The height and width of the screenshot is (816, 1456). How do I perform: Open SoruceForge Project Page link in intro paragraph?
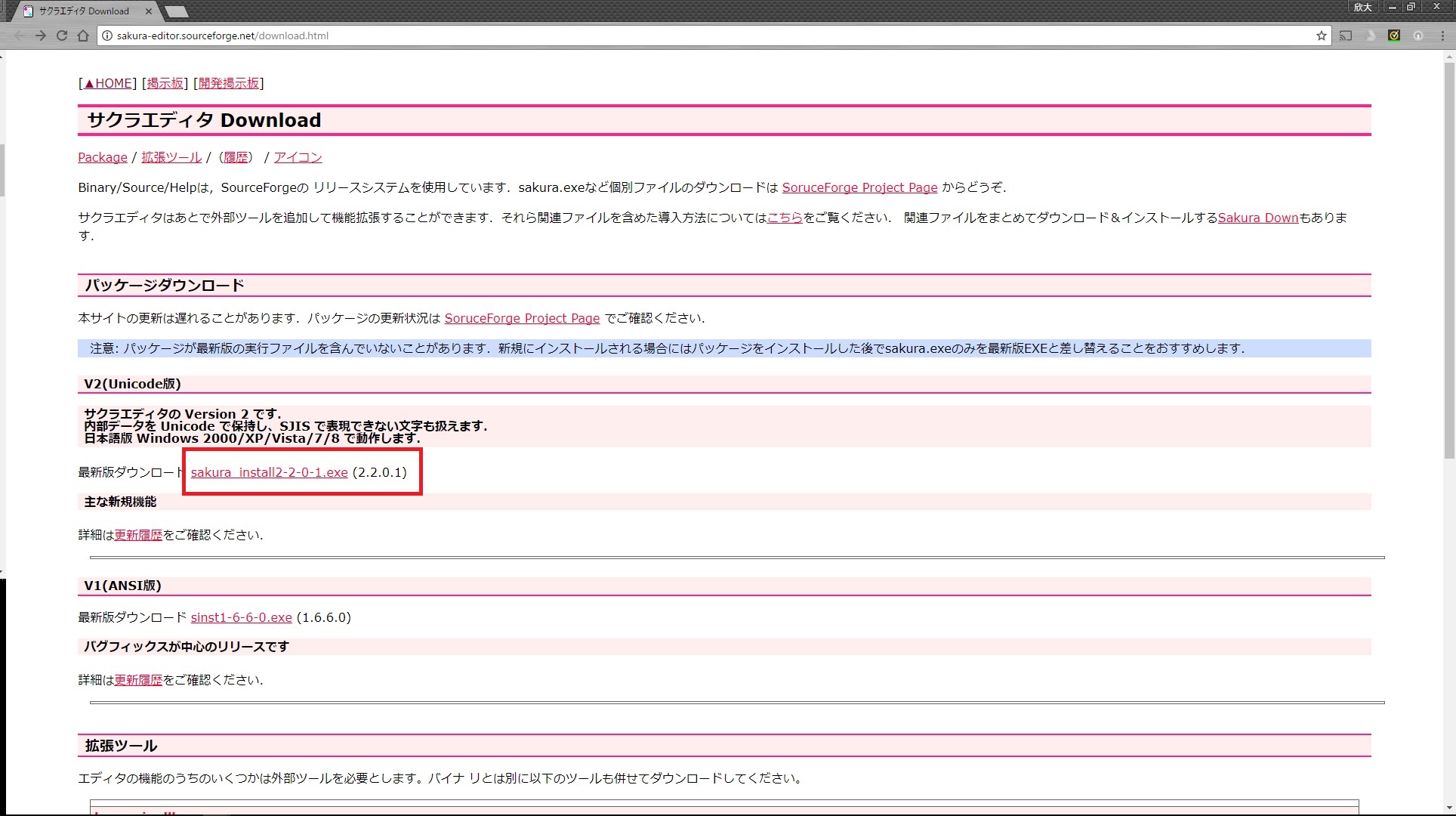(x=859, y=187)
